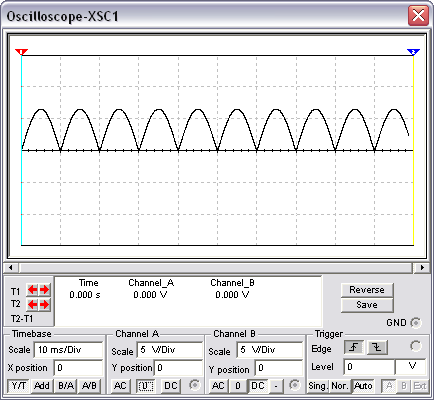Move the T1 cursor left with its arrow

coord(32,290)
